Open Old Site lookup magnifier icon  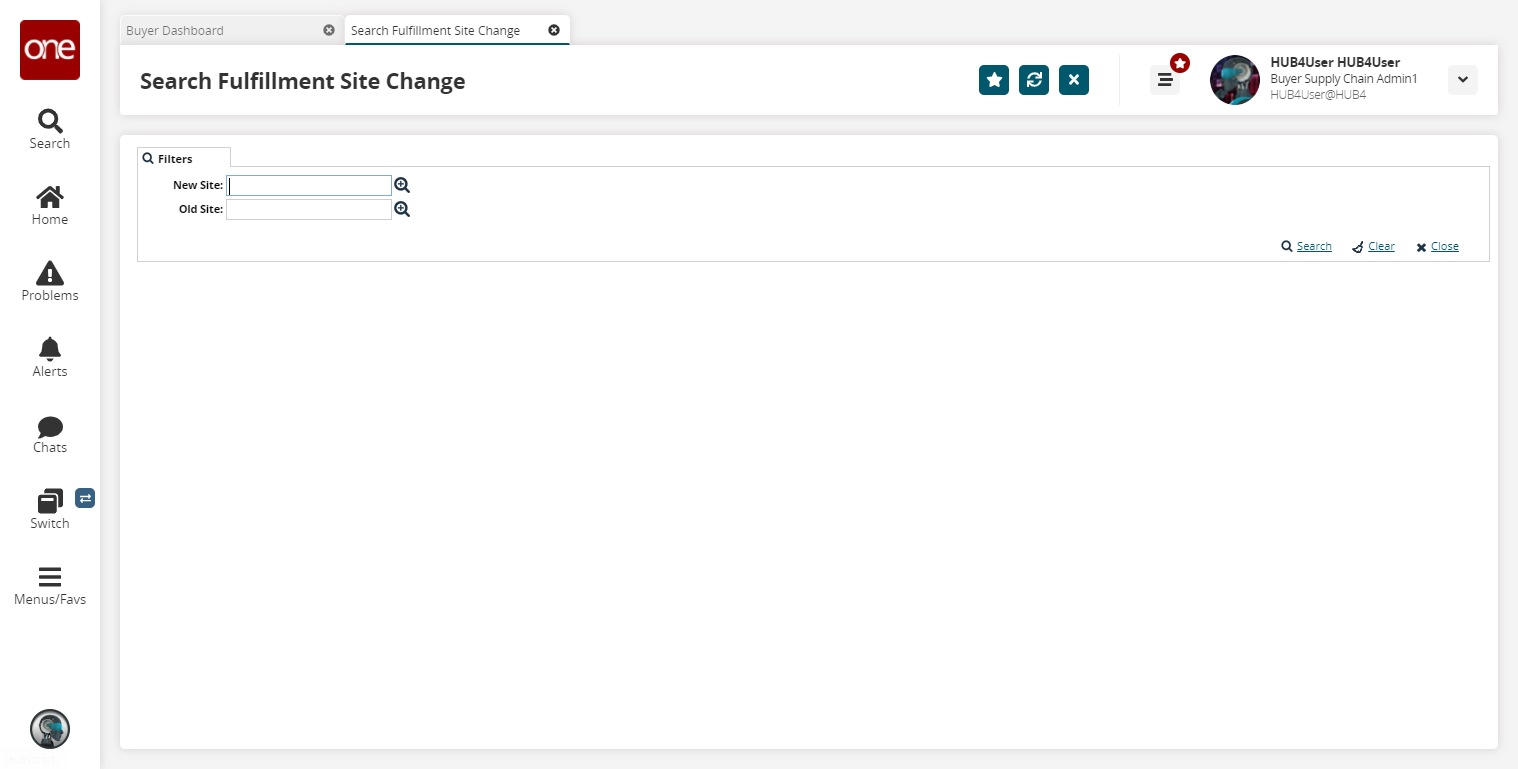(x=402, y=209)
